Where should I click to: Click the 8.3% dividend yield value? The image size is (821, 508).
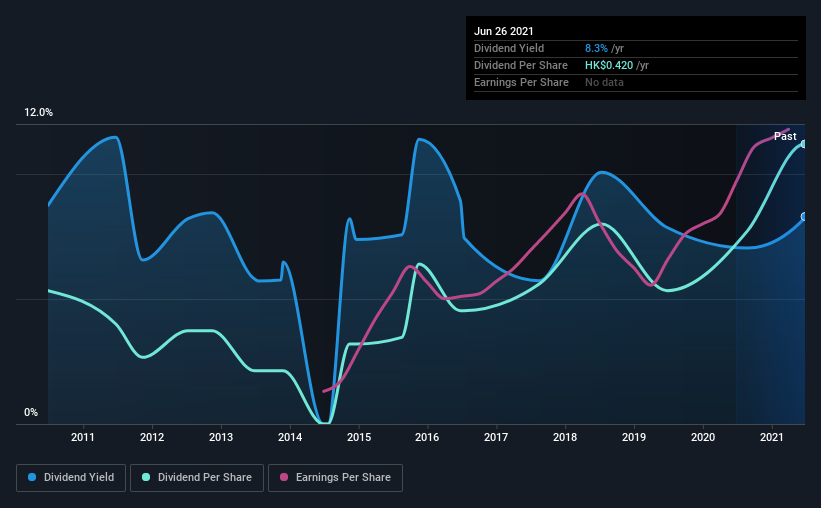point(596,48)
